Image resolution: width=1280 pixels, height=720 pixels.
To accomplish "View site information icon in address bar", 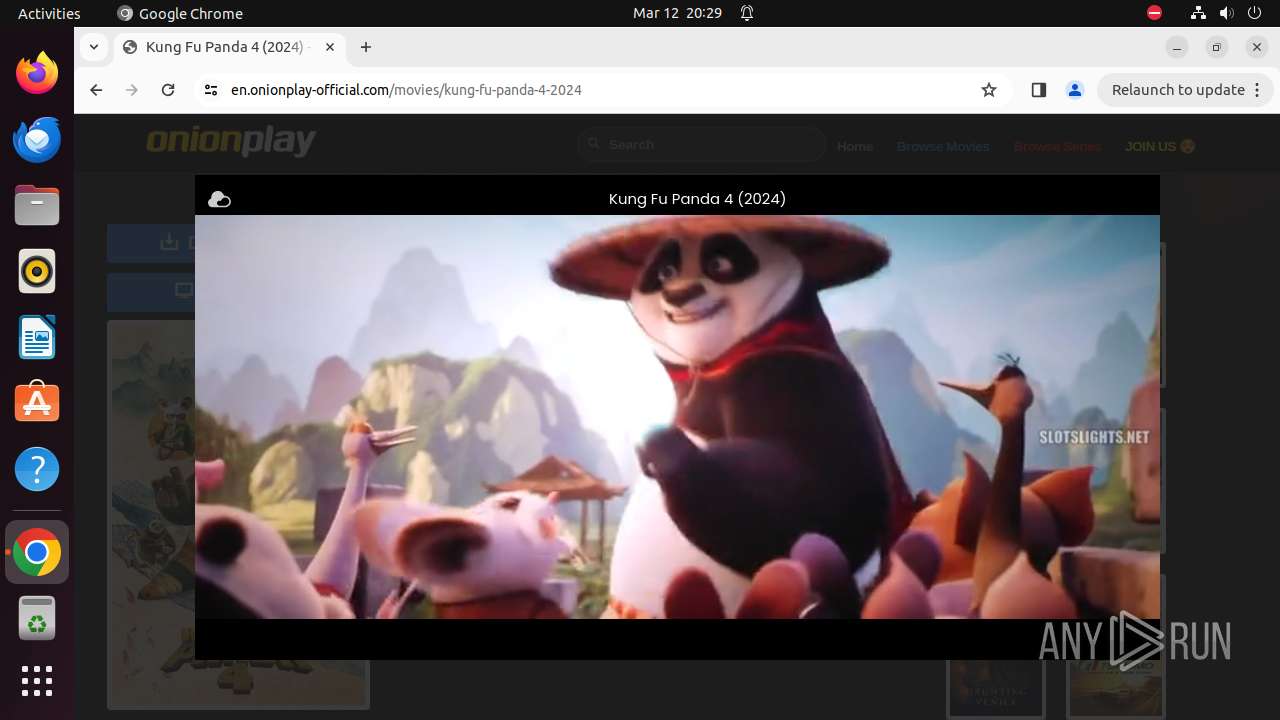I will [x=210, y=90].
